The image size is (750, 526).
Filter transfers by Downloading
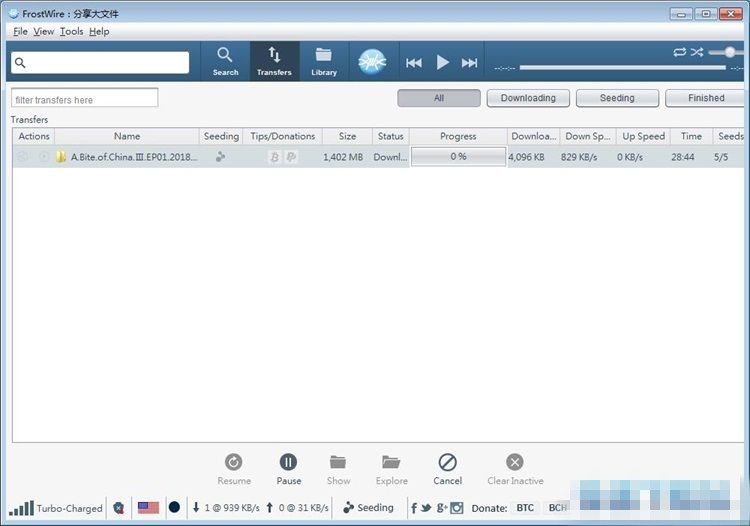(x=528, y=98)
